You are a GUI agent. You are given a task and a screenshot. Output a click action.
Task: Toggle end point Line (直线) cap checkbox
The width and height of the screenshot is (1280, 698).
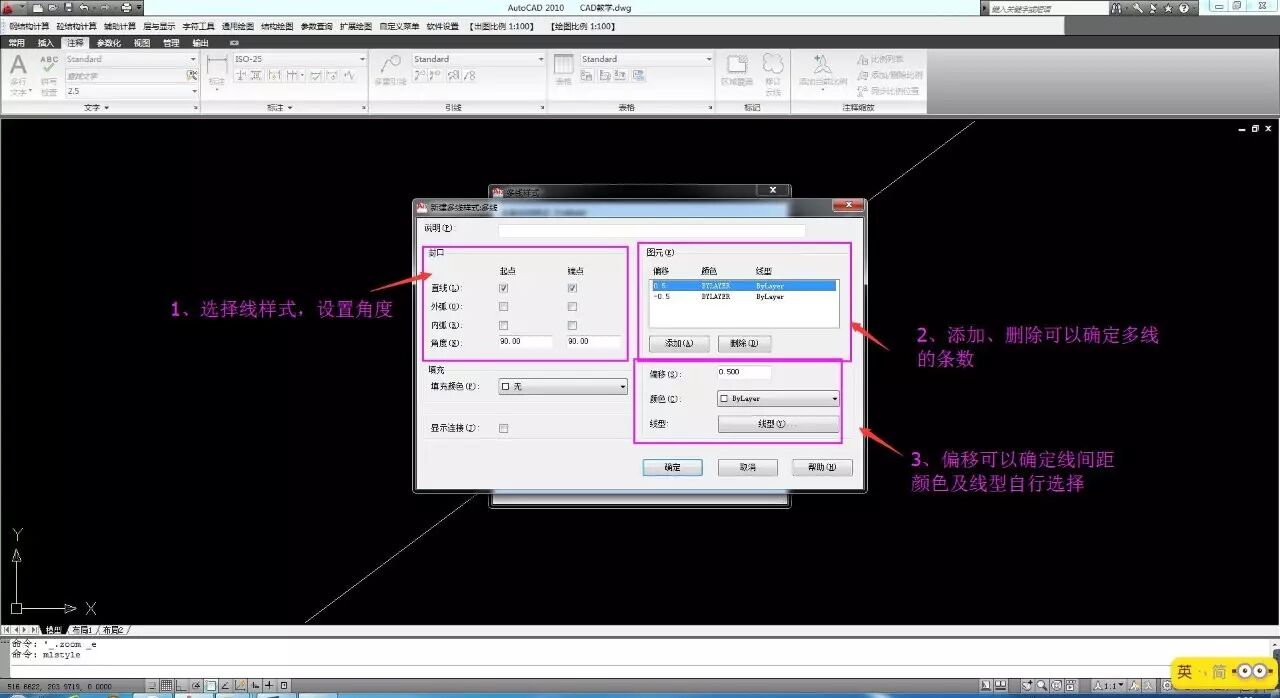pos(572,288)
